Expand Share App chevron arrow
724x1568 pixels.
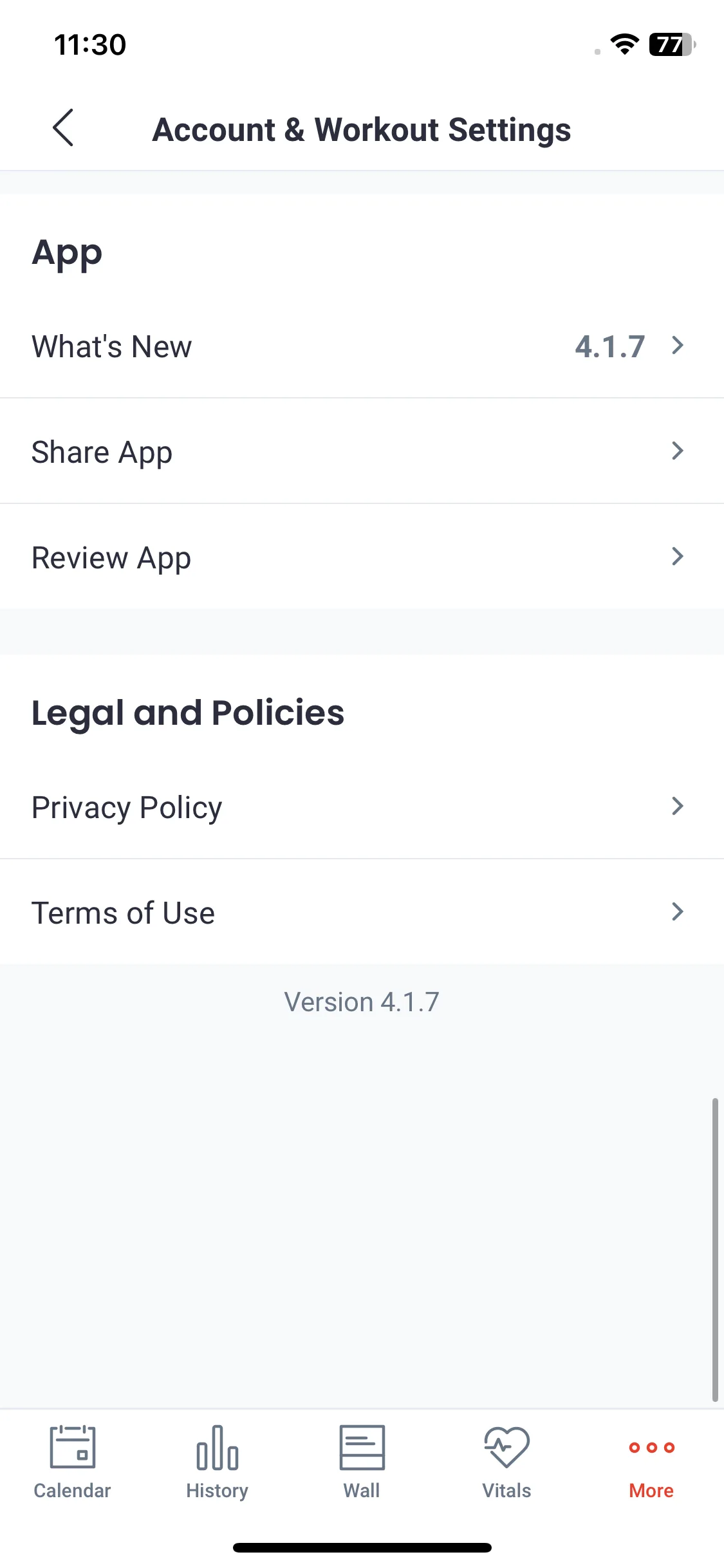677,451
